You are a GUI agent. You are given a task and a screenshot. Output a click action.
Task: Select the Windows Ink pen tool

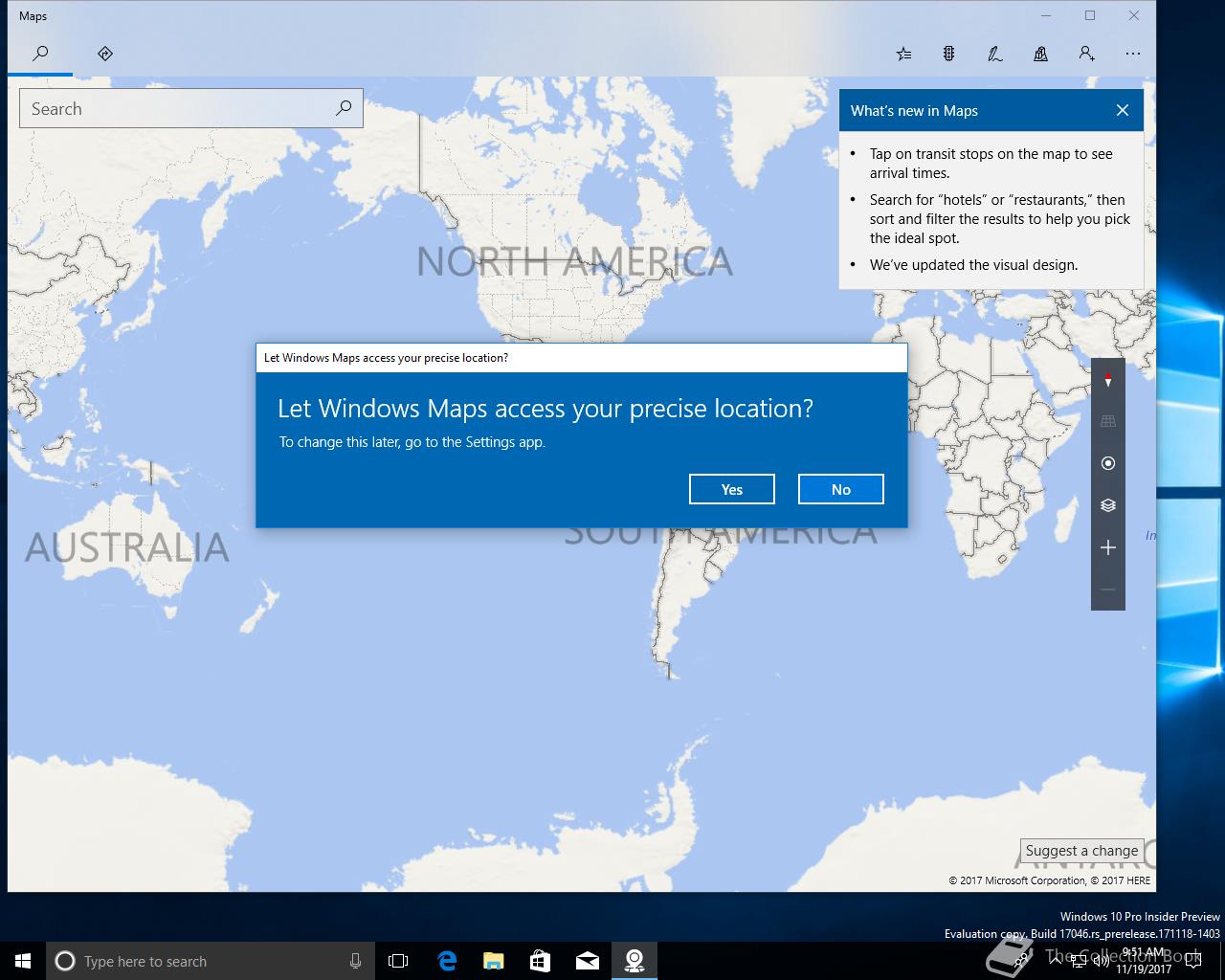click(x=994, y=54)
